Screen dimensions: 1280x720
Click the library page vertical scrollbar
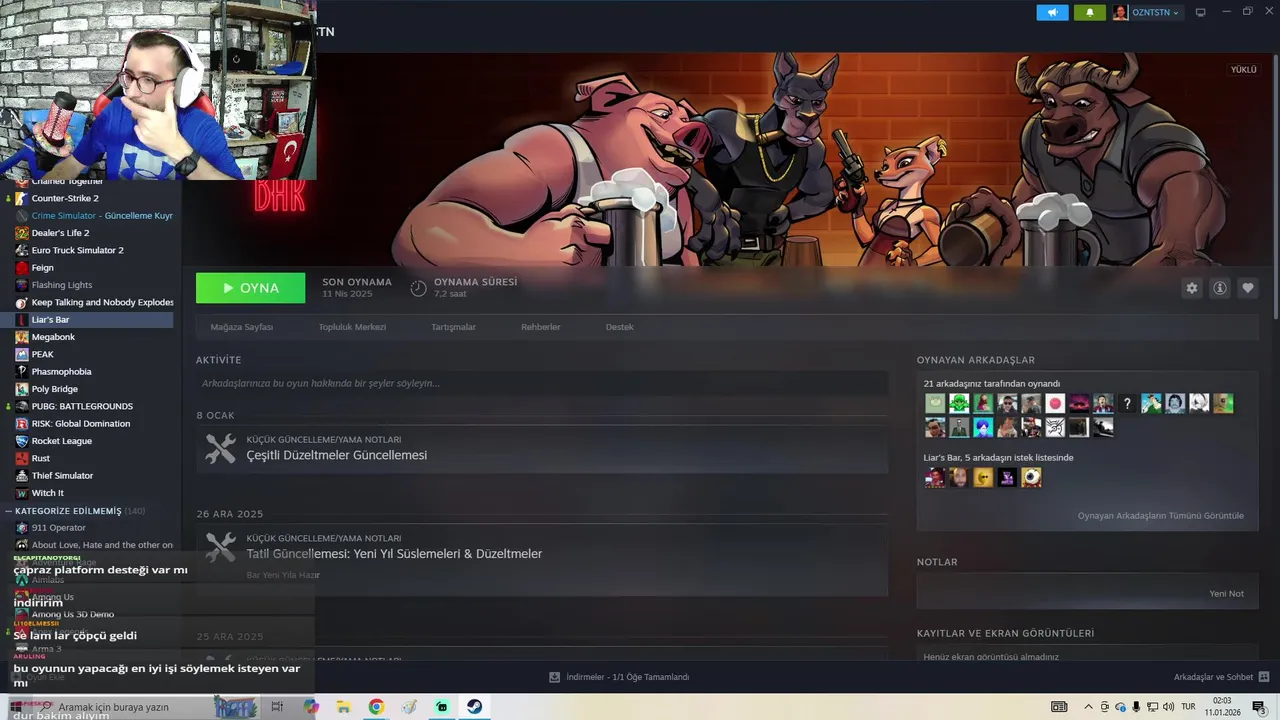(1275, 186)
